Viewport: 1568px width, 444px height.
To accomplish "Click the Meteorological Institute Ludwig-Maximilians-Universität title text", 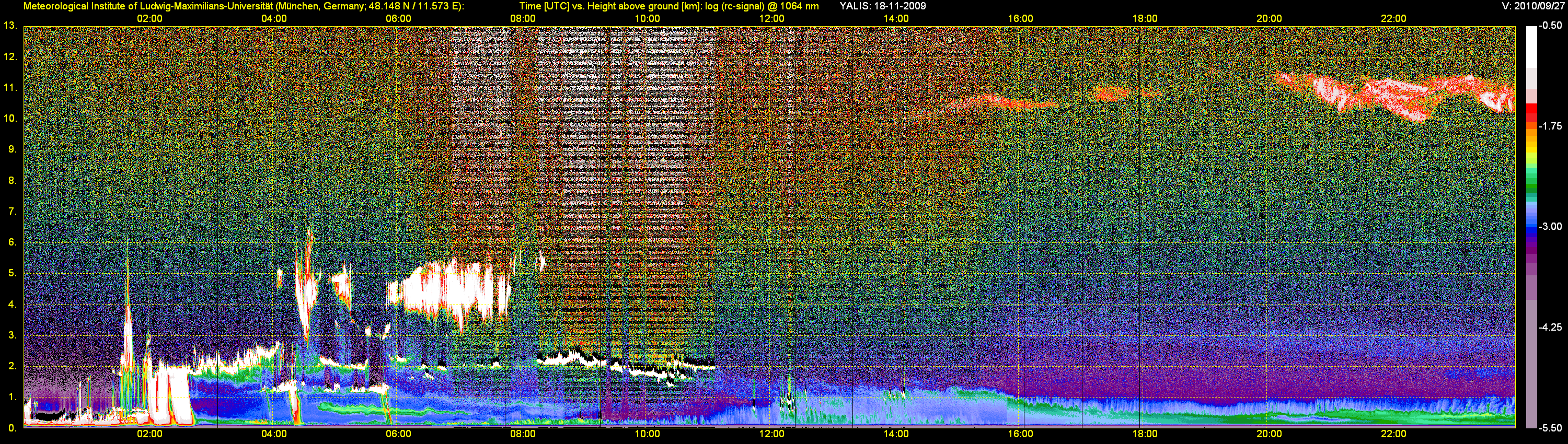I will click(x=244, y=6).
